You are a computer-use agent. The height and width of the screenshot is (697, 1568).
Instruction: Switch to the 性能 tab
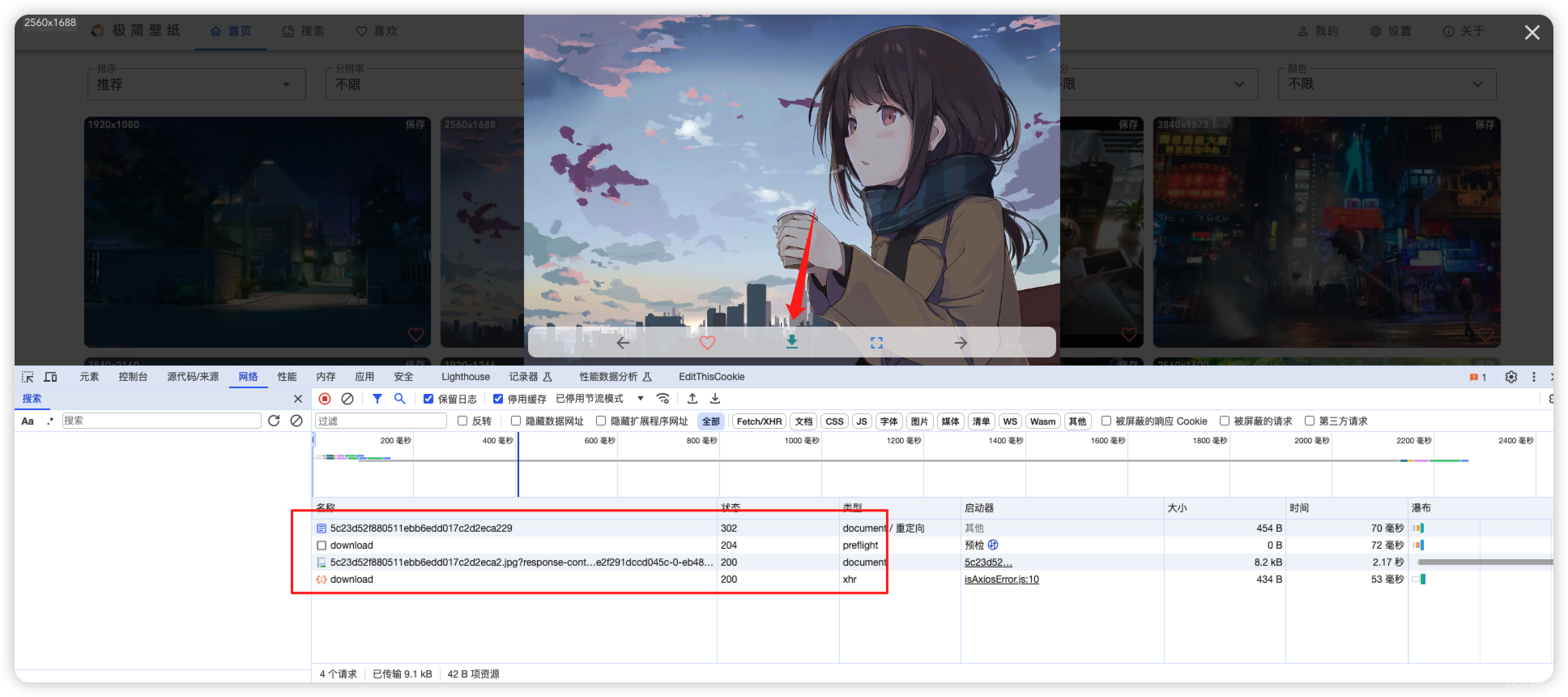pos(287,377)
